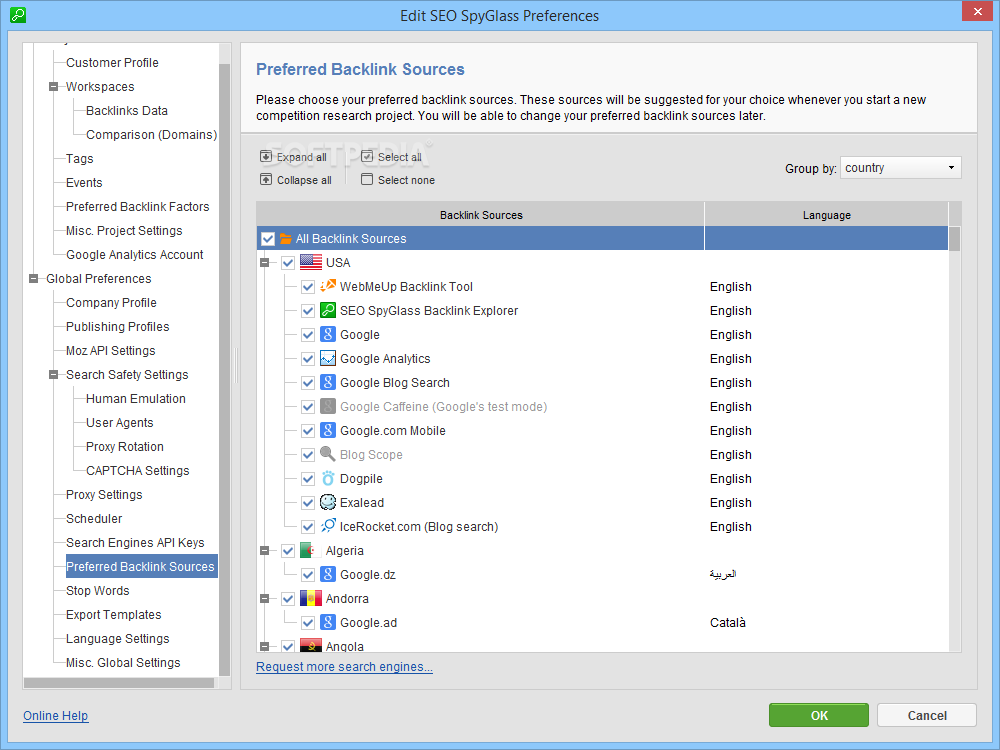Click the left tree vertical scrollbar
Viewport: 1000px width, 750px height.
click(x=224, y=370)
